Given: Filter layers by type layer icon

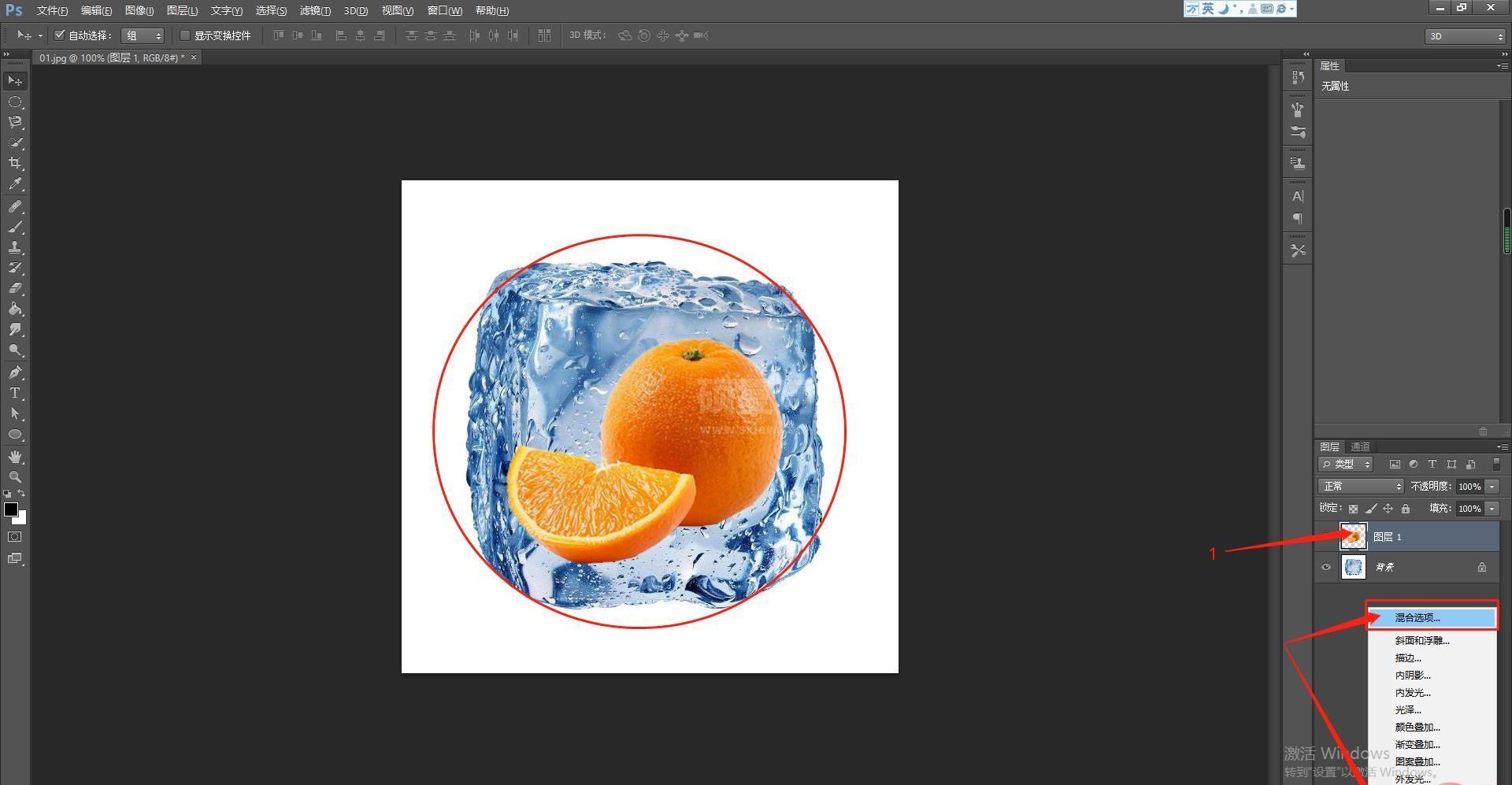Looking at the screenshot, I should 1432,465.
